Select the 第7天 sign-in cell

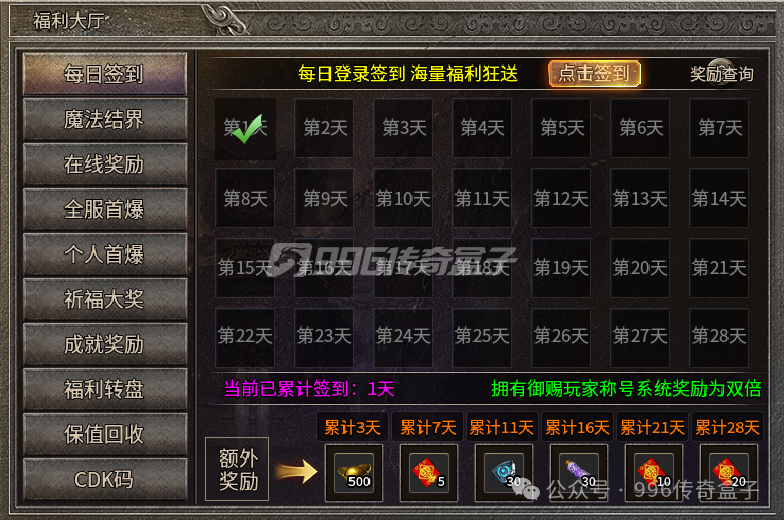pyautogui.click(x=719, y=128)
